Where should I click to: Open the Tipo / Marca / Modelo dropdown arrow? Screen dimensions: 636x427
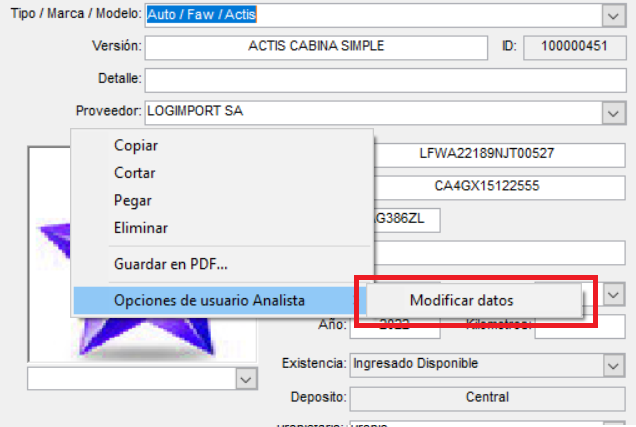pos(613,15)
